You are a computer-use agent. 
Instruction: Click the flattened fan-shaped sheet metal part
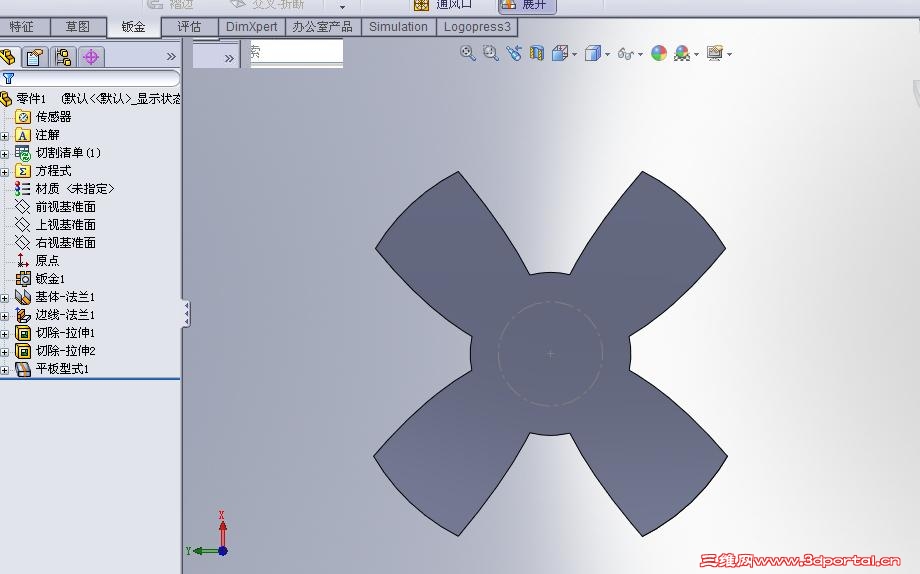(550, 353)
